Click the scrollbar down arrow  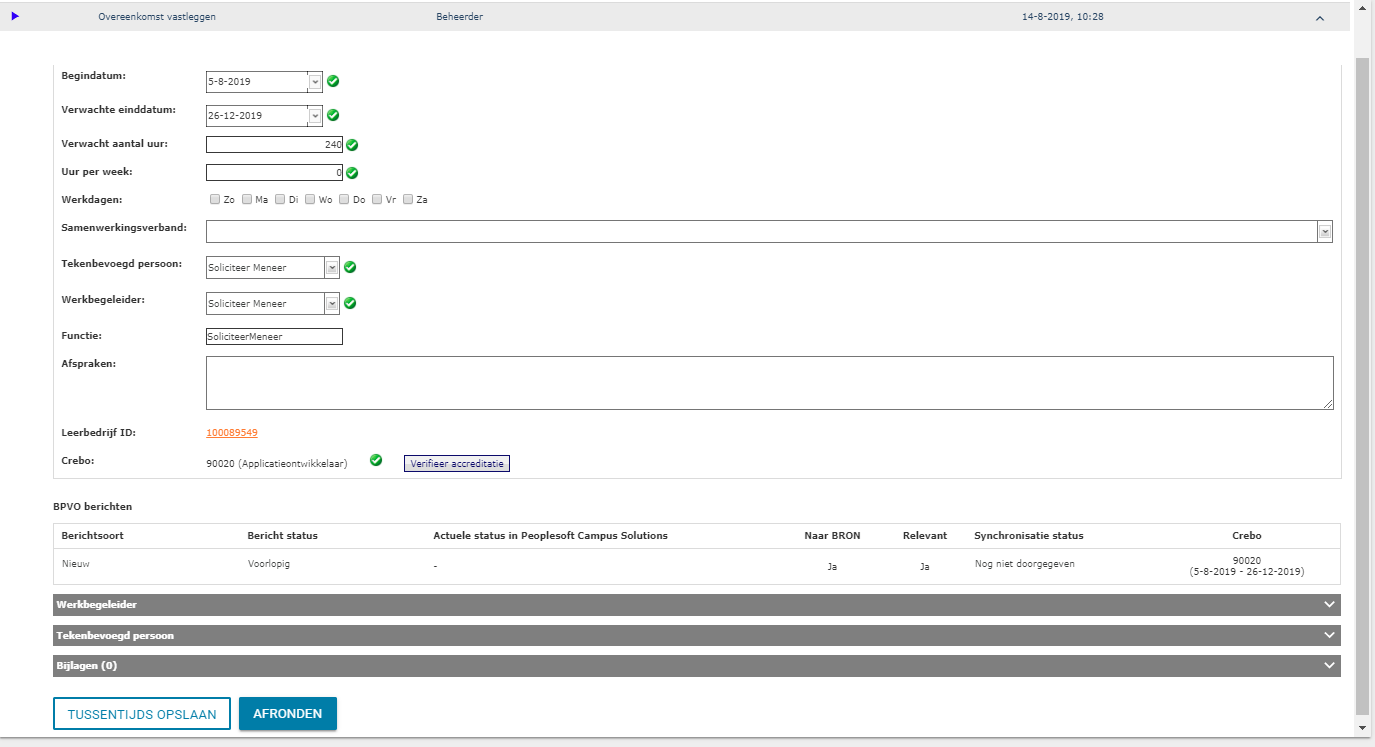(1363, 729)
